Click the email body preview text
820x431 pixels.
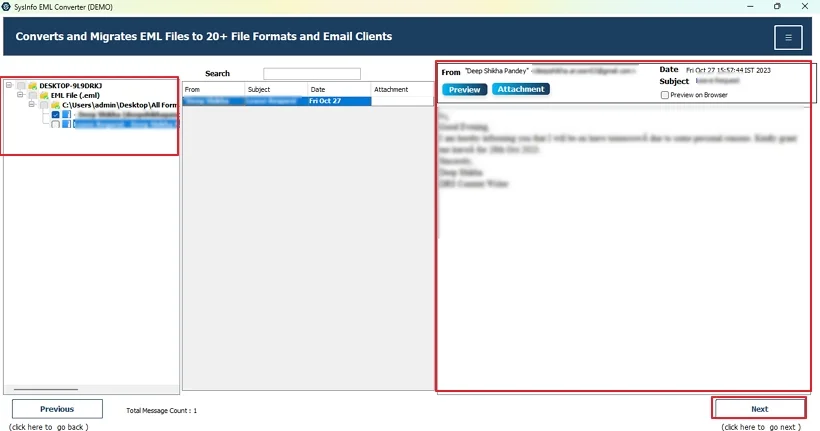pyautogui.click(x=617, y=150)
